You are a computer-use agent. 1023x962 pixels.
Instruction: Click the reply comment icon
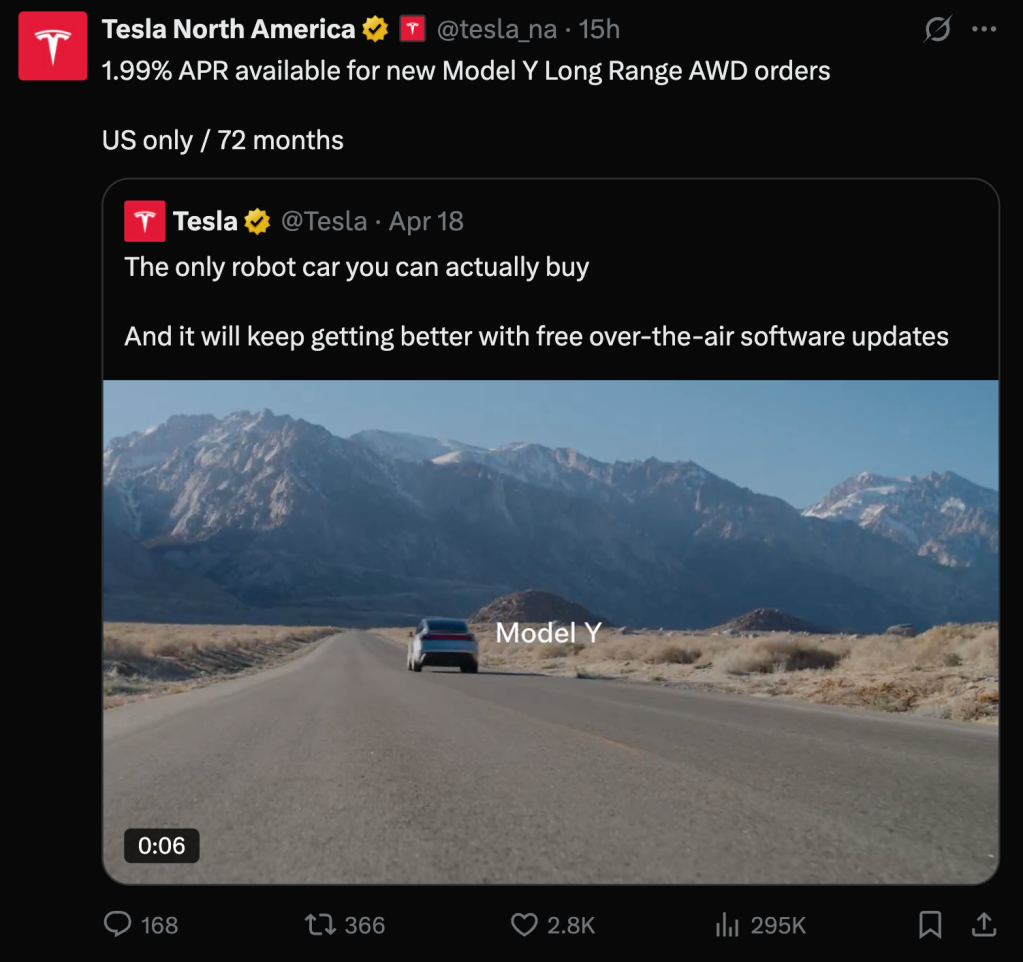point(118,925)
